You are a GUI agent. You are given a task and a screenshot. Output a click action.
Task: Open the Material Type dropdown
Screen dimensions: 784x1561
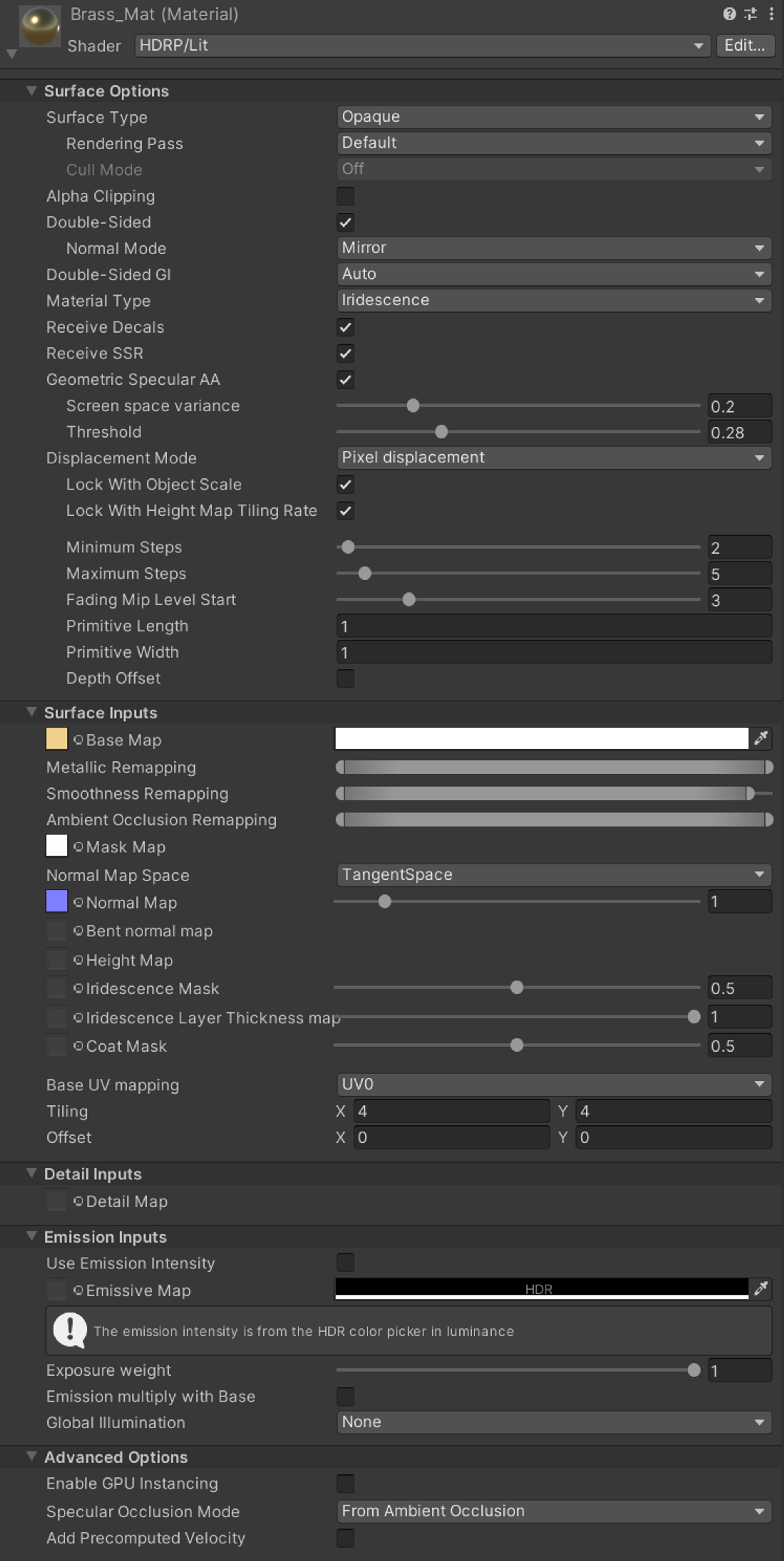[x=554, y=301]
